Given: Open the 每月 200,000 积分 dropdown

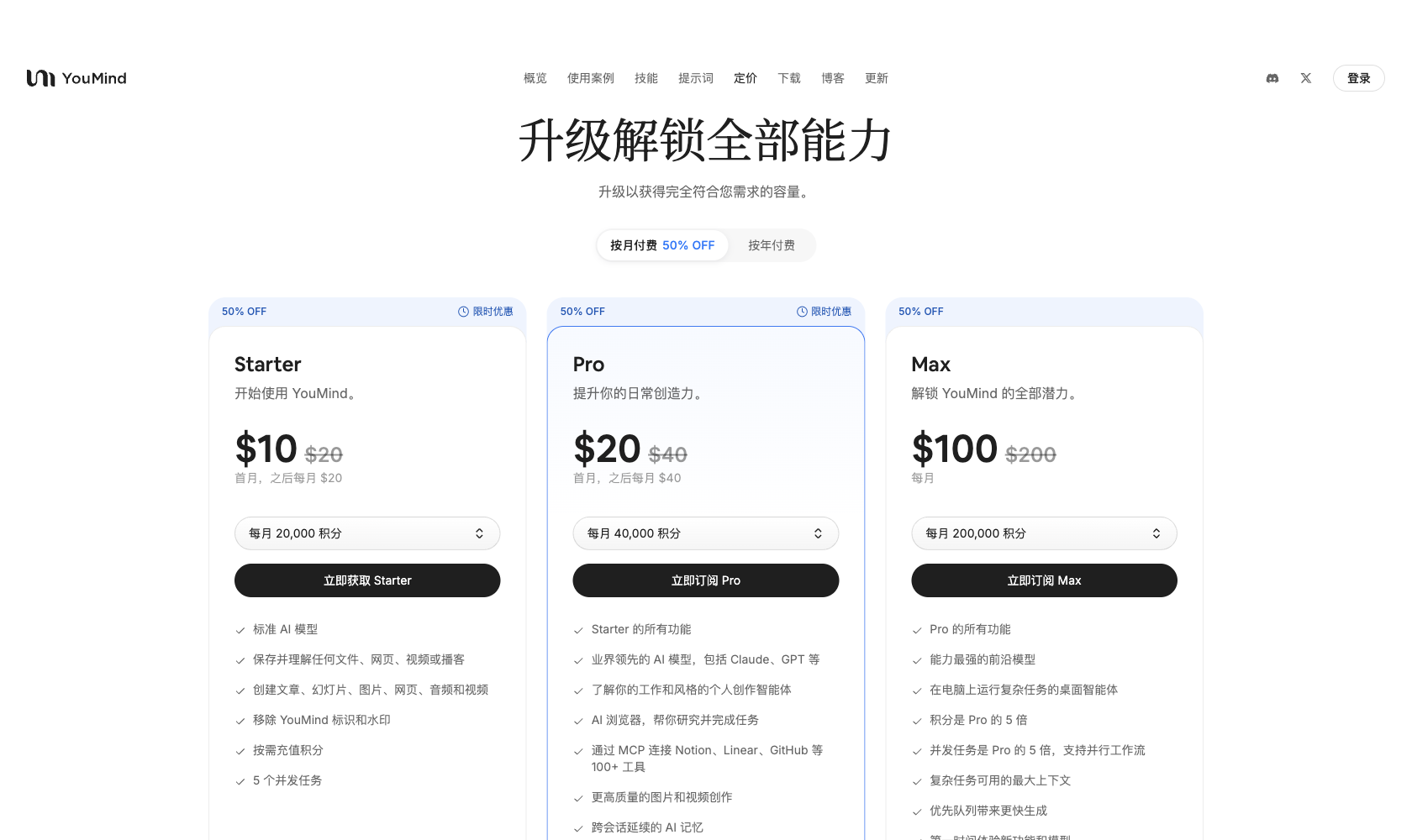Looking at the screenshot, I should pos(1044,533).
